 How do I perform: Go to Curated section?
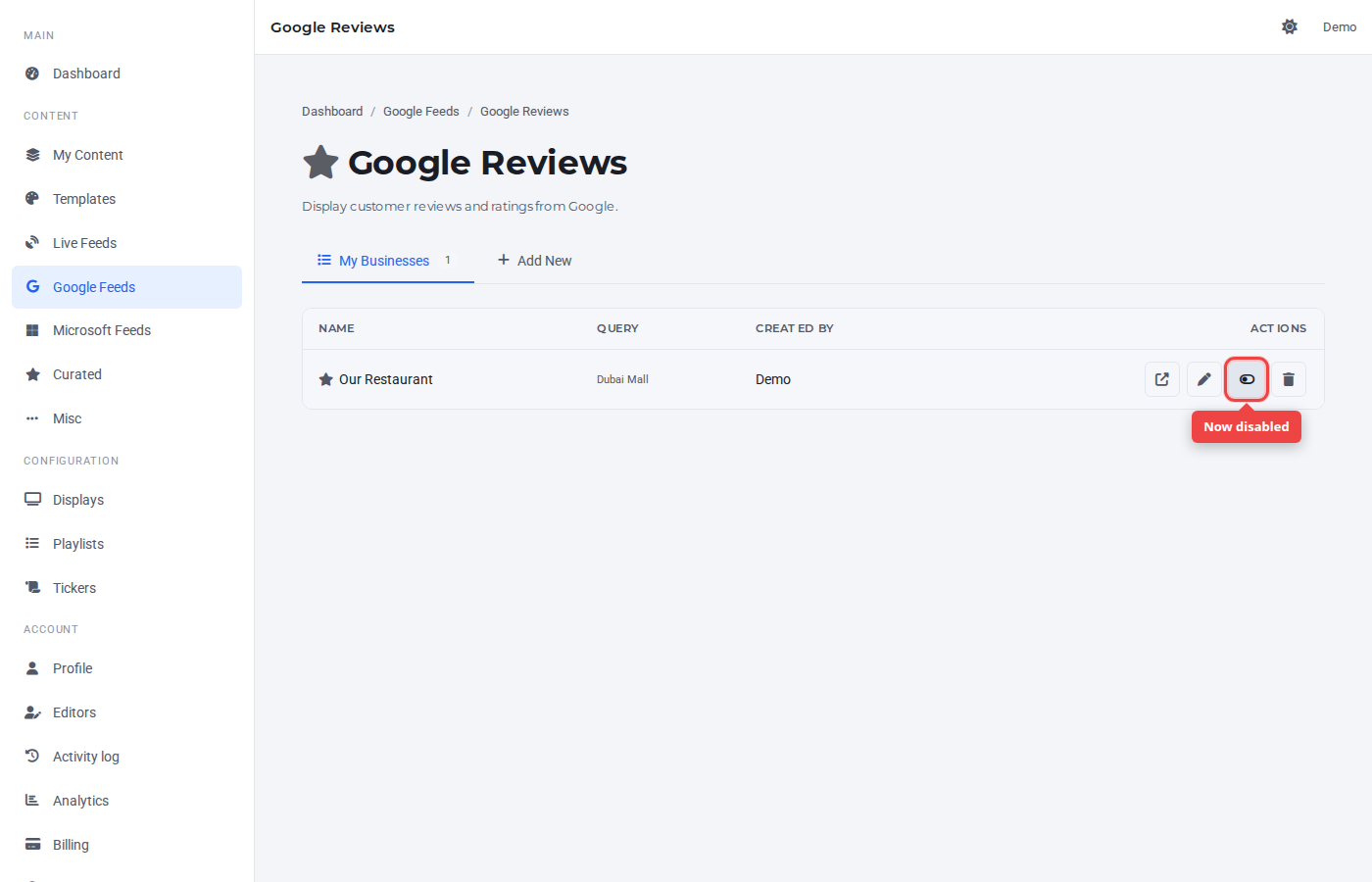126,374
